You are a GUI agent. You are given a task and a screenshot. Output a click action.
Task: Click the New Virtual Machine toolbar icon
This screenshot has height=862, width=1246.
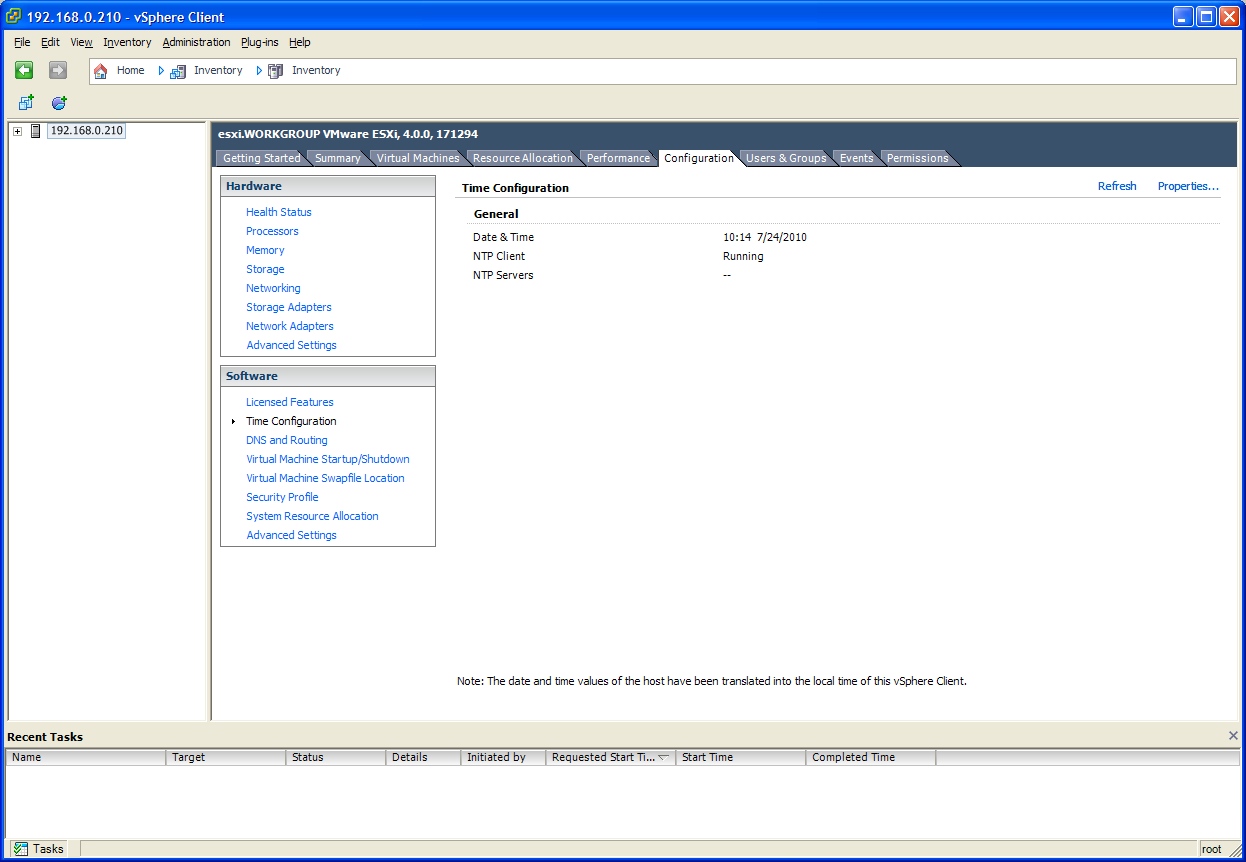[27, 103]
